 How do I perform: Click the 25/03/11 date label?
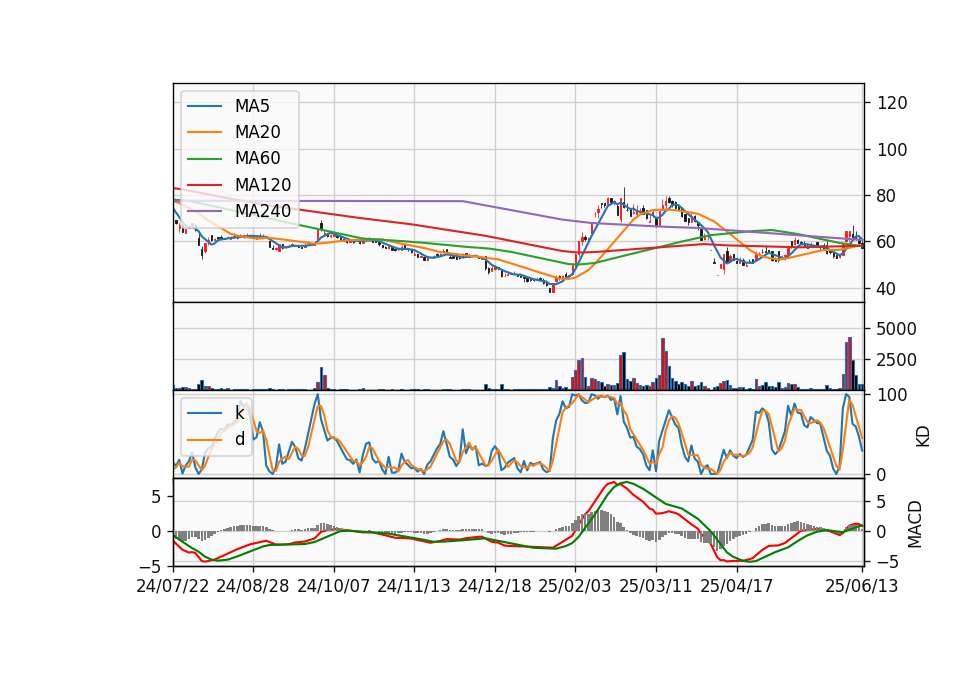(656, 586)
